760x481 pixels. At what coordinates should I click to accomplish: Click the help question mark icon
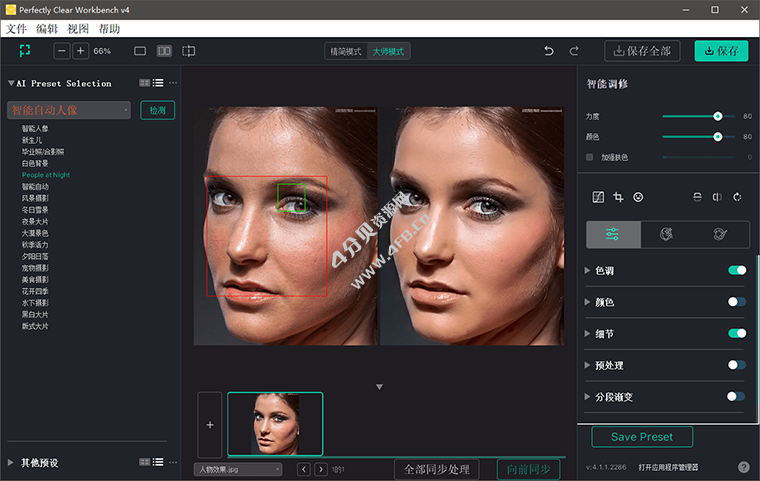744,467
